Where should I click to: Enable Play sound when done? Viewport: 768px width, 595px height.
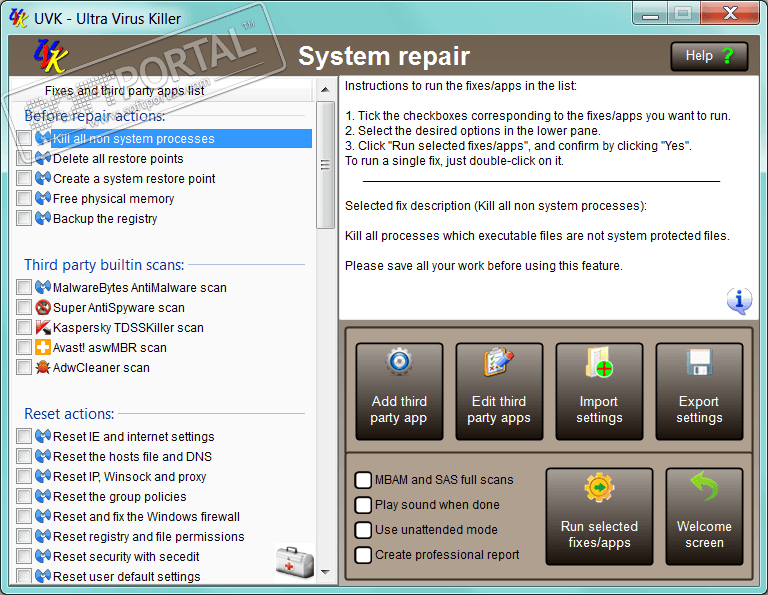363,505
